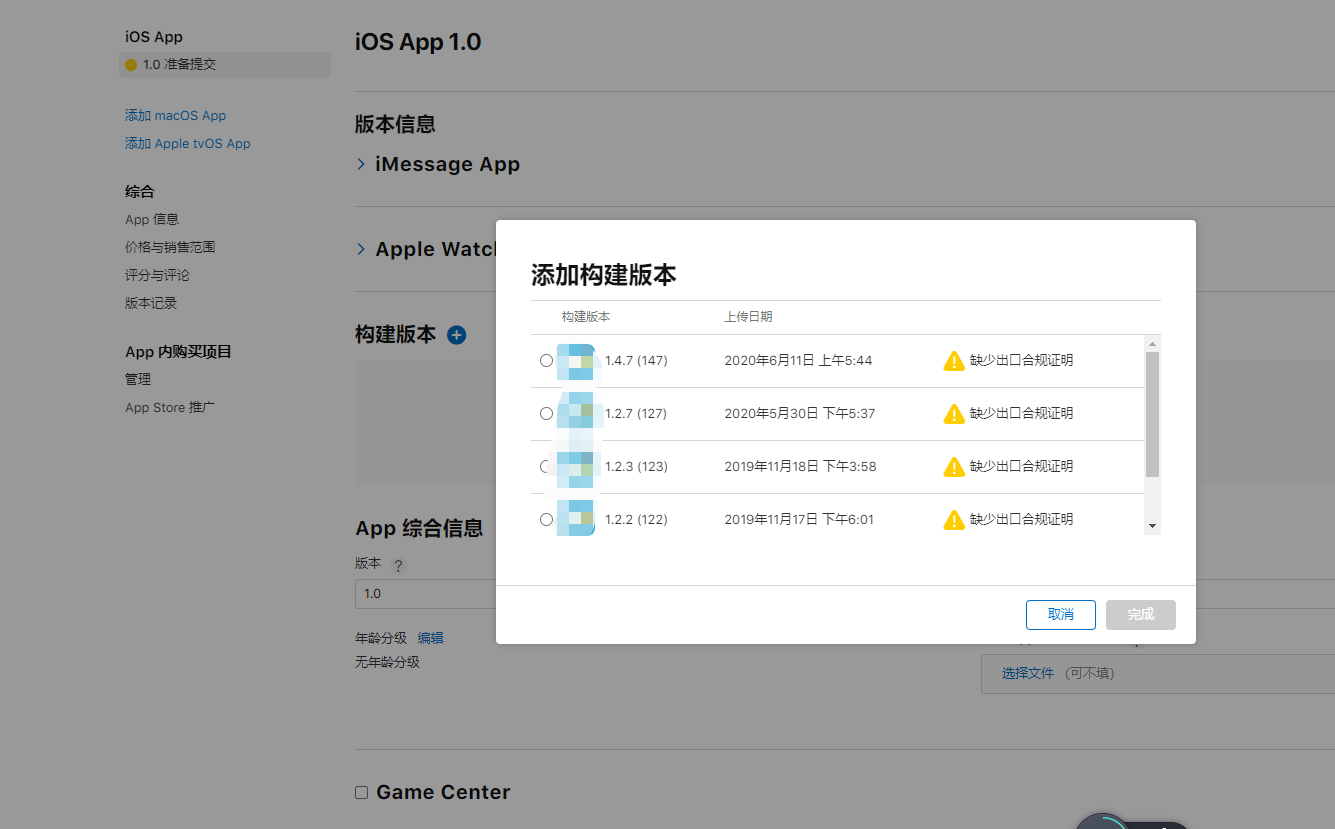Open the 添加 macOS App link

point(176,116)
